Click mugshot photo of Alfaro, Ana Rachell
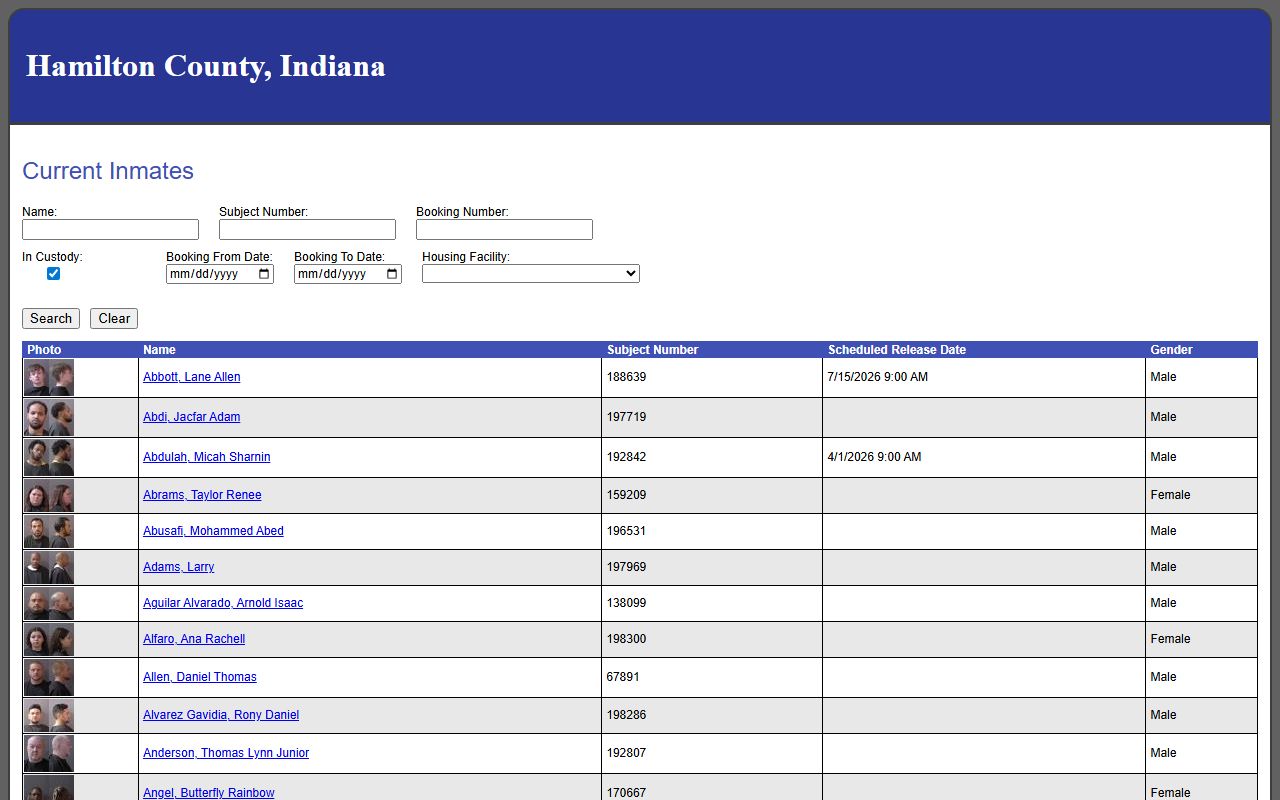Viewport: 1280px width, 800px height. [x=49, y=640]
